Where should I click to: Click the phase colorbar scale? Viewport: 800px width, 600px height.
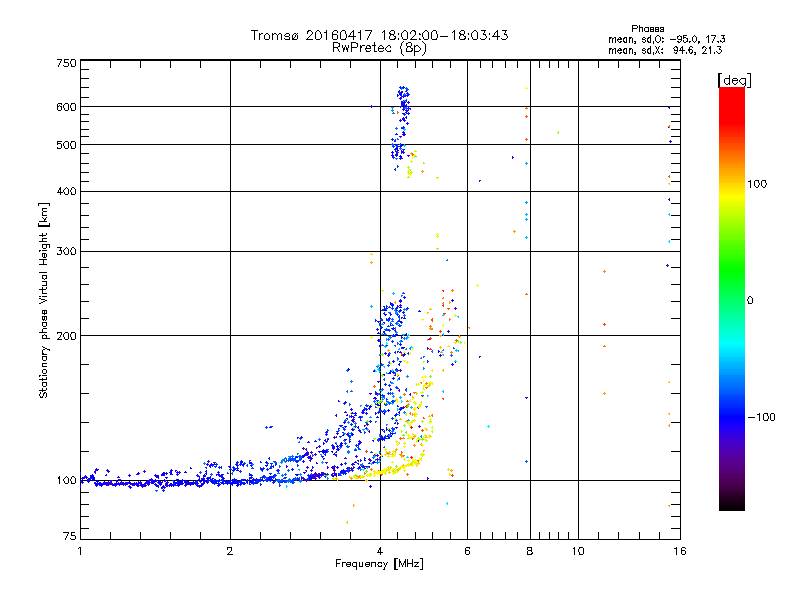[732, 298]
